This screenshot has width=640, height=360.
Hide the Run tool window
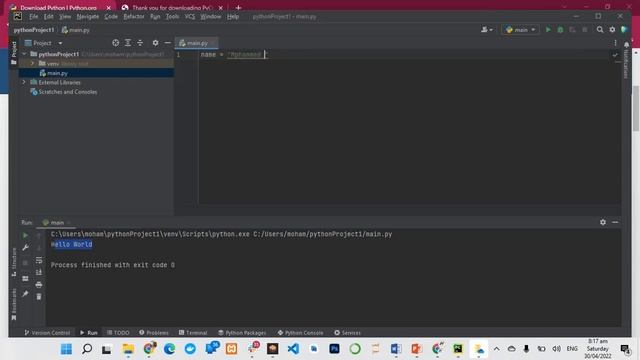pyautogui.click(x=615, y=222)
